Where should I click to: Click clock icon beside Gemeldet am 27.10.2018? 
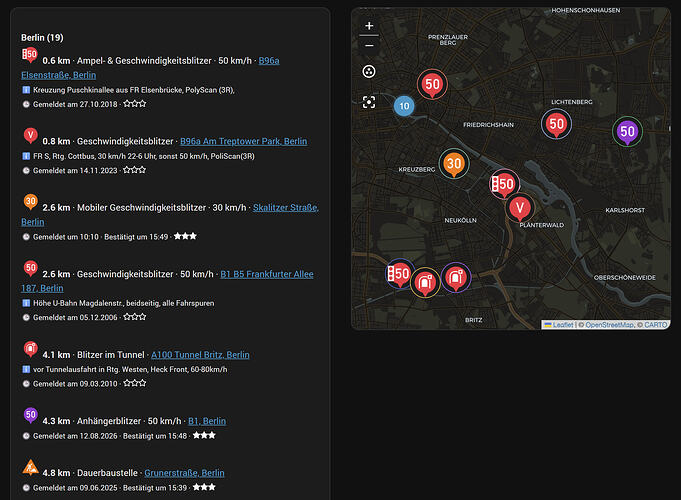click(x=26, y=104)
